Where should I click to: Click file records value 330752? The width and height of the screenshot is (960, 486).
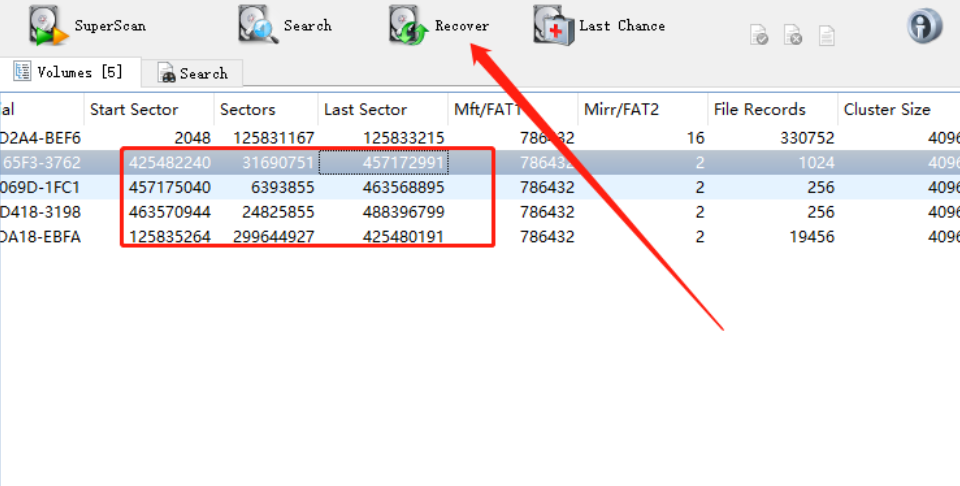(807, 138)
